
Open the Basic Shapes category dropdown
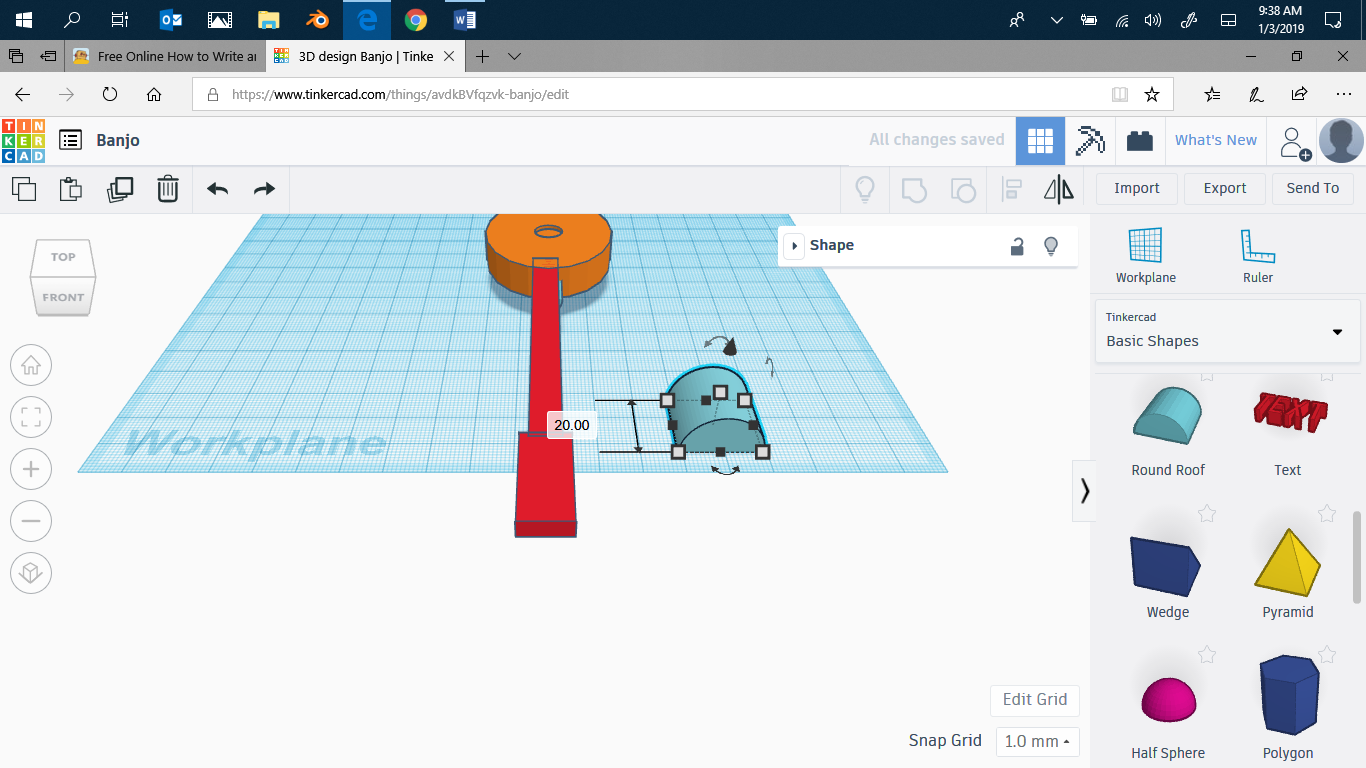pyautogui.click(x=1227, y=331)
